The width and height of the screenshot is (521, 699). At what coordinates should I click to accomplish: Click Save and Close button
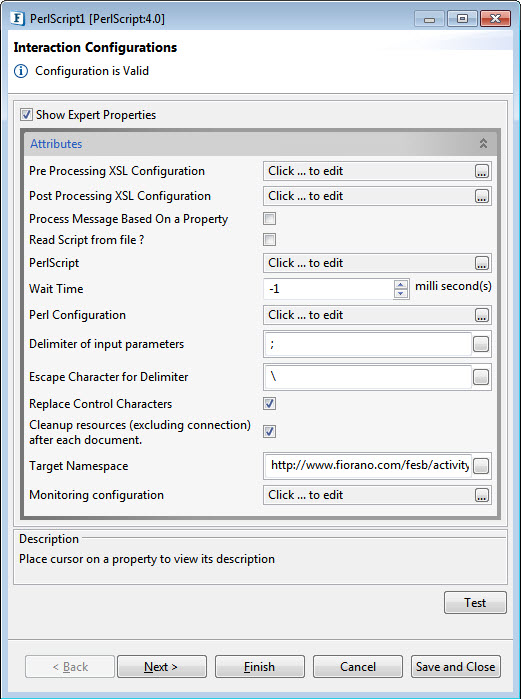[x=455, y=666]
